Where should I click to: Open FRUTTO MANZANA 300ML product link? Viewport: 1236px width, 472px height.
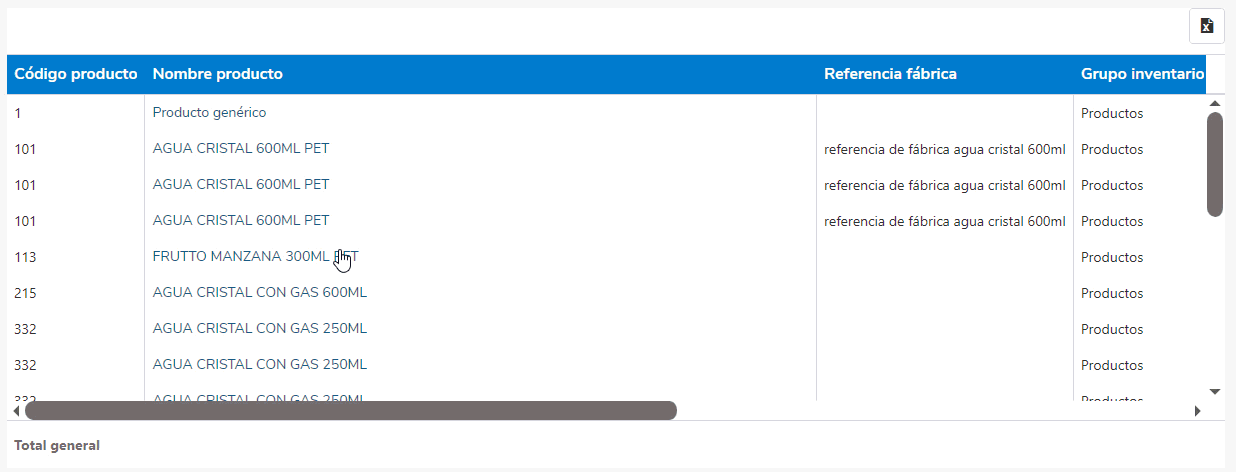pyautogui.click(x=240, y=257)
